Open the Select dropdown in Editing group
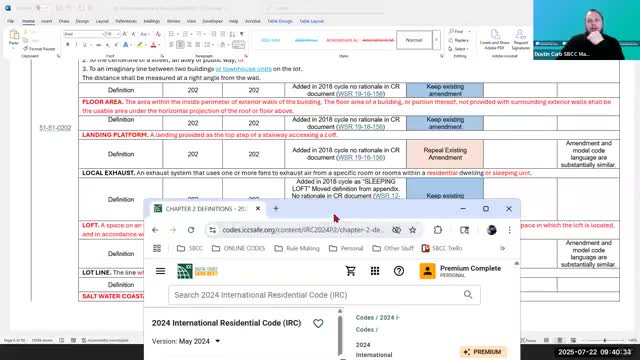The width and height of the screenshot is (640, 360). pos(459,49)
